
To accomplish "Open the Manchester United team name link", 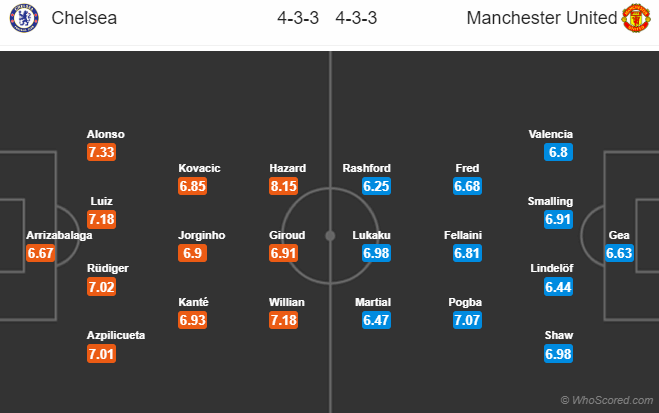I will [542, 18].
